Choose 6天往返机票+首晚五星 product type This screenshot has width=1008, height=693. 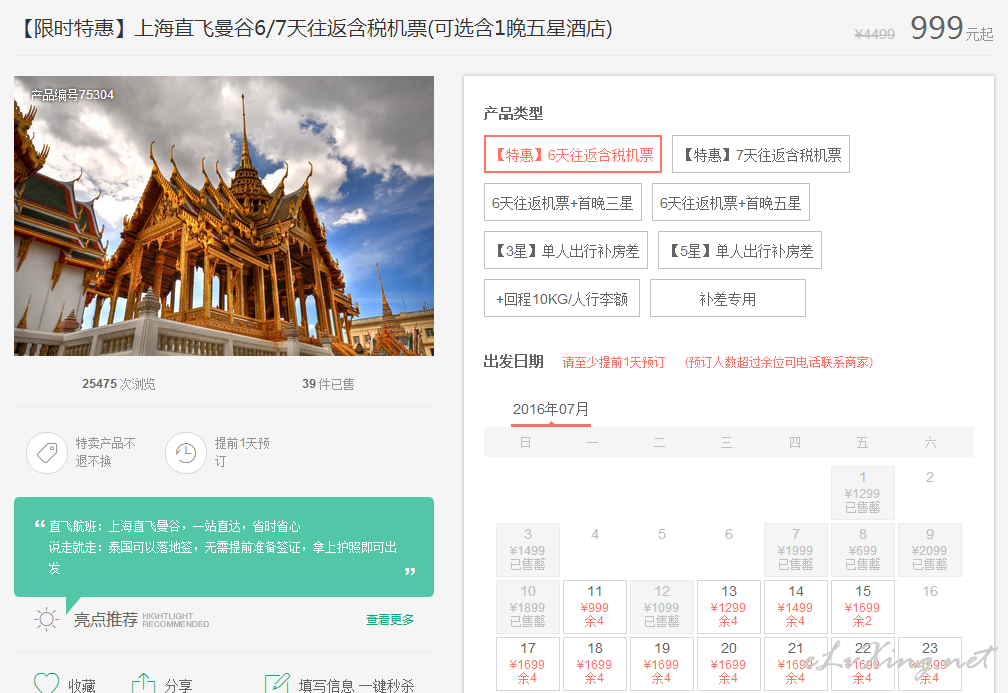(x=730, y=202)
